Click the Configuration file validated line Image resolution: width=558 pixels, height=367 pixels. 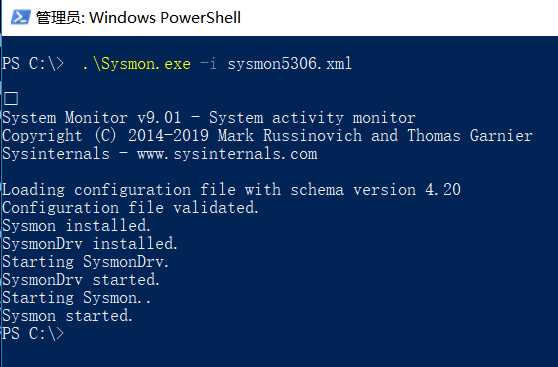coord(130,208)
